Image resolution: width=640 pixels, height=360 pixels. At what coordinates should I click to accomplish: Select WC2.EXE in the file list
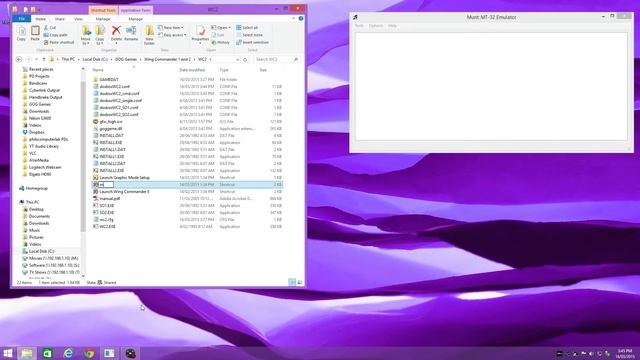click(x=107, y=227)
